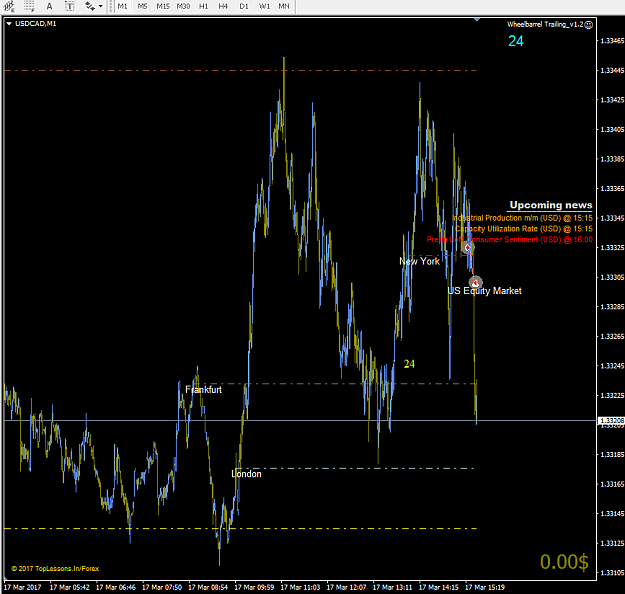Click the 1.33165 price axis label
Screen dimensions: 625x594
pos(612,484)
